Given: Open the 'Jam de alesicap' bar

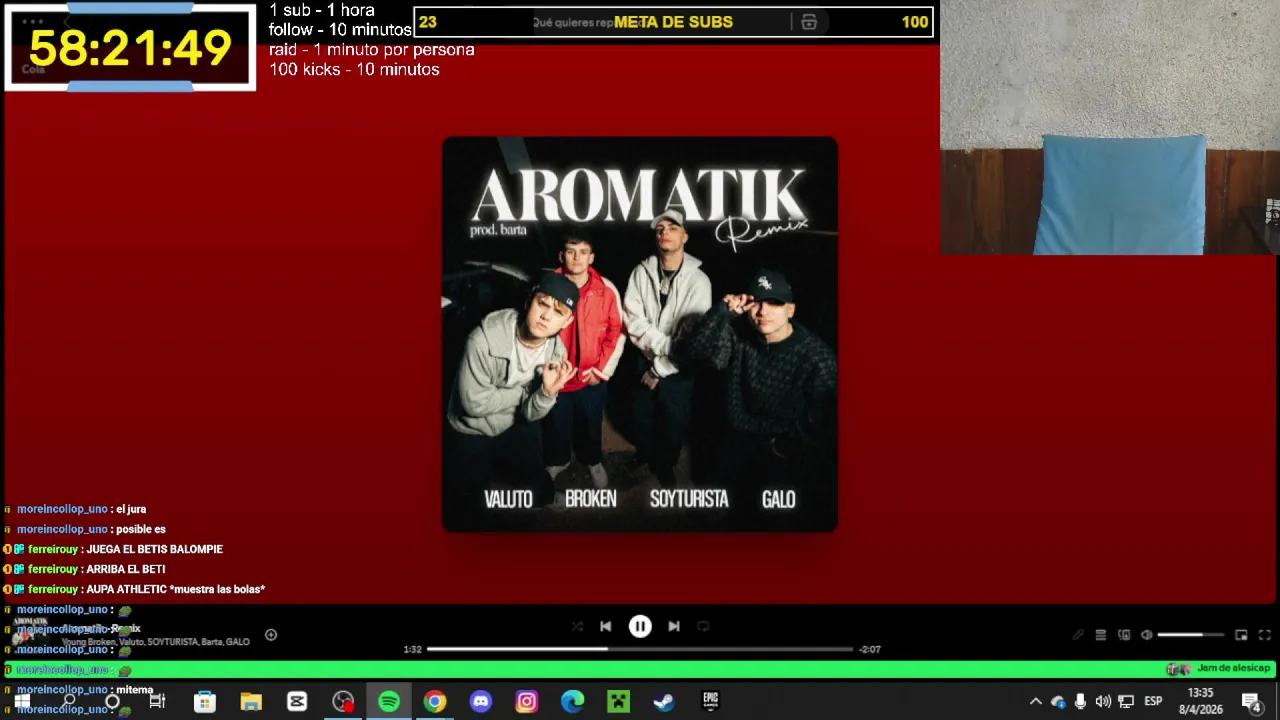Looking at the screenshot, I should (x=640, y=669).
